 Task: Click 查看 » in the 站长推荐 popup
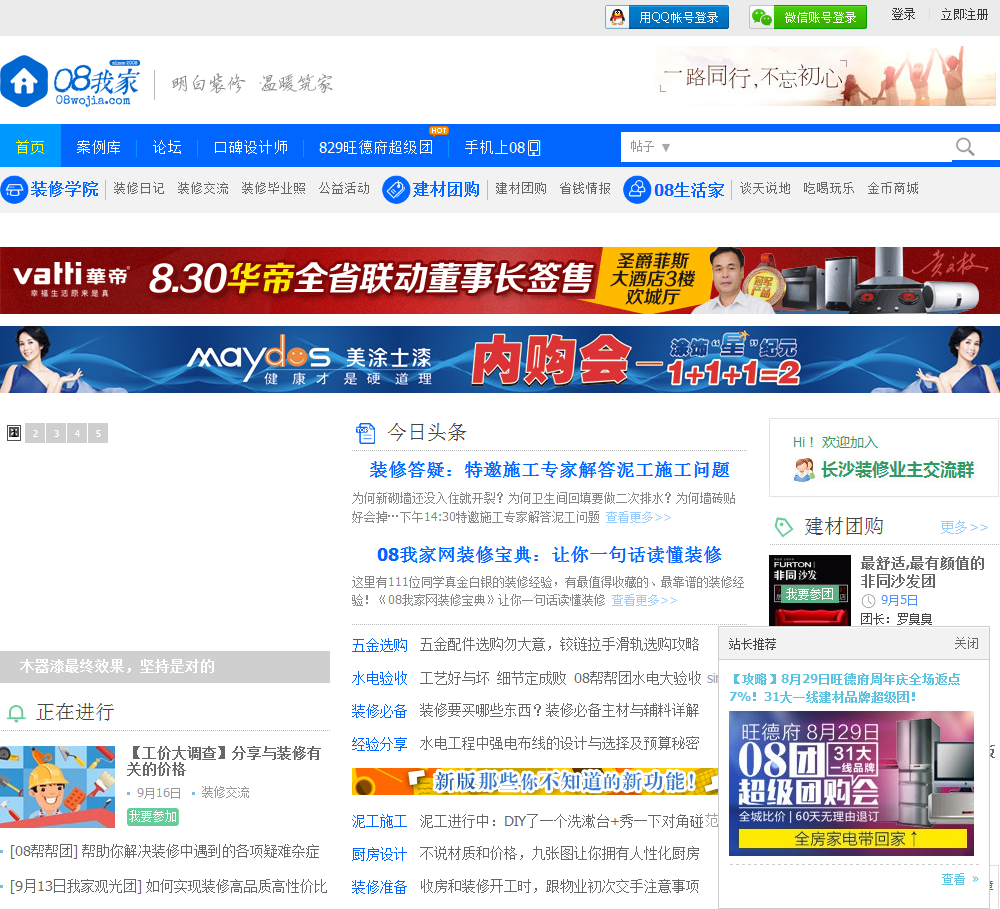[x=960, y=879]
